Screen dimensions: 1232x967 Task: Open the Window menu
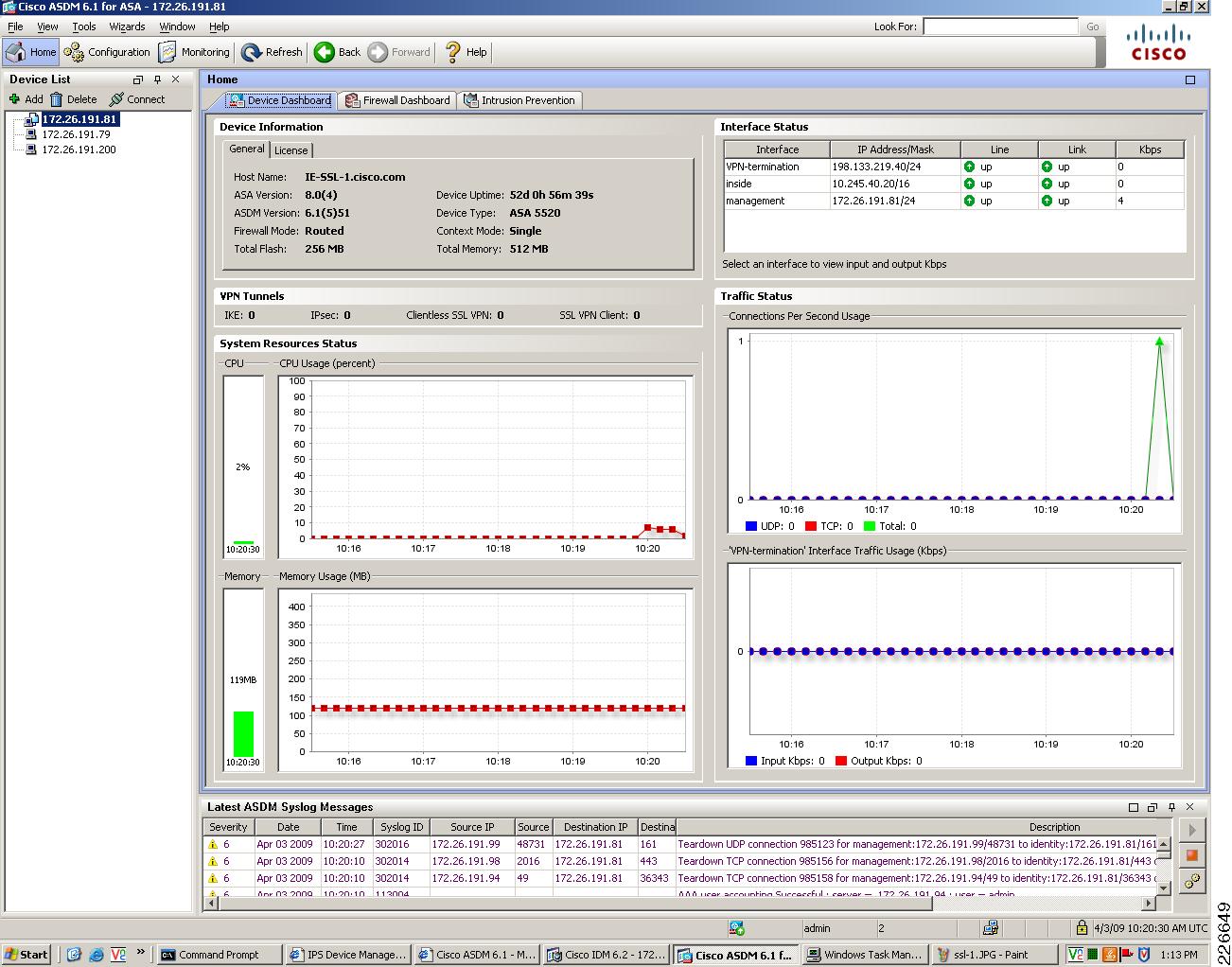(177, 26)
